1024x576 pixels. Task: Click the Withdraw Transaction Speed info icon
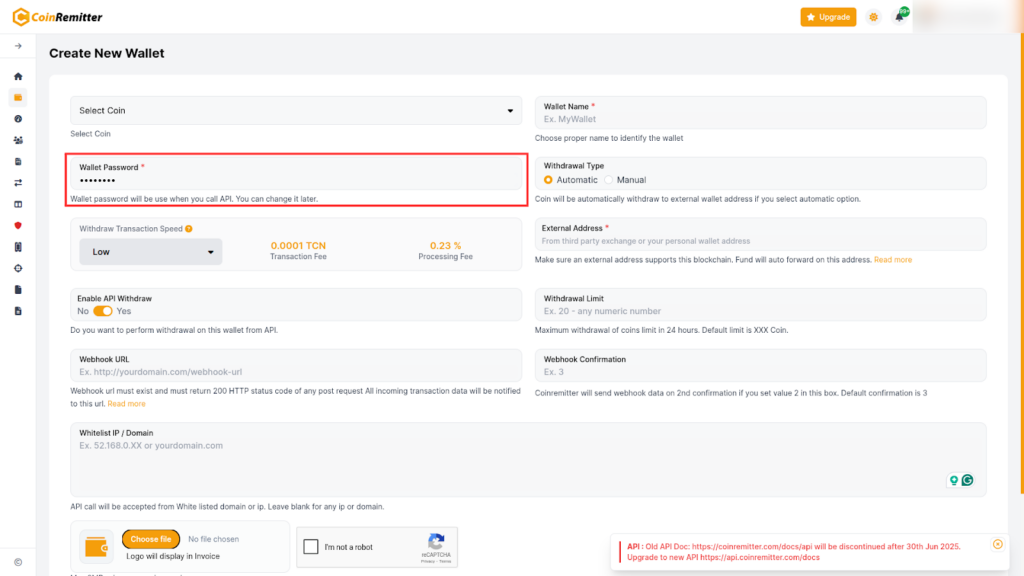(189, 229)
